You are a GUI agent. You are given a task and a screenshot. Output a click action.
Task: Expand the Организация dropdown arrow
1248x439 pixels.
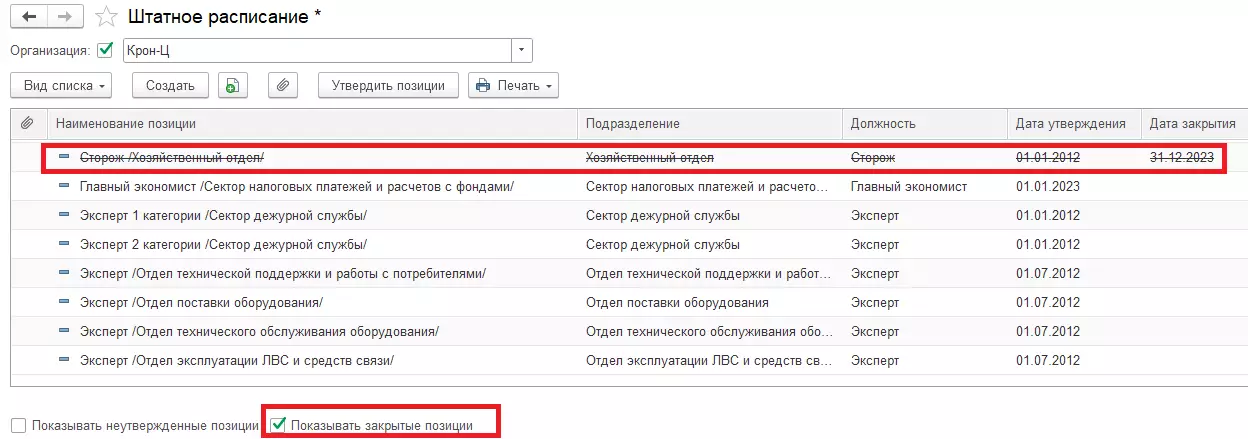tap(522, 50)
